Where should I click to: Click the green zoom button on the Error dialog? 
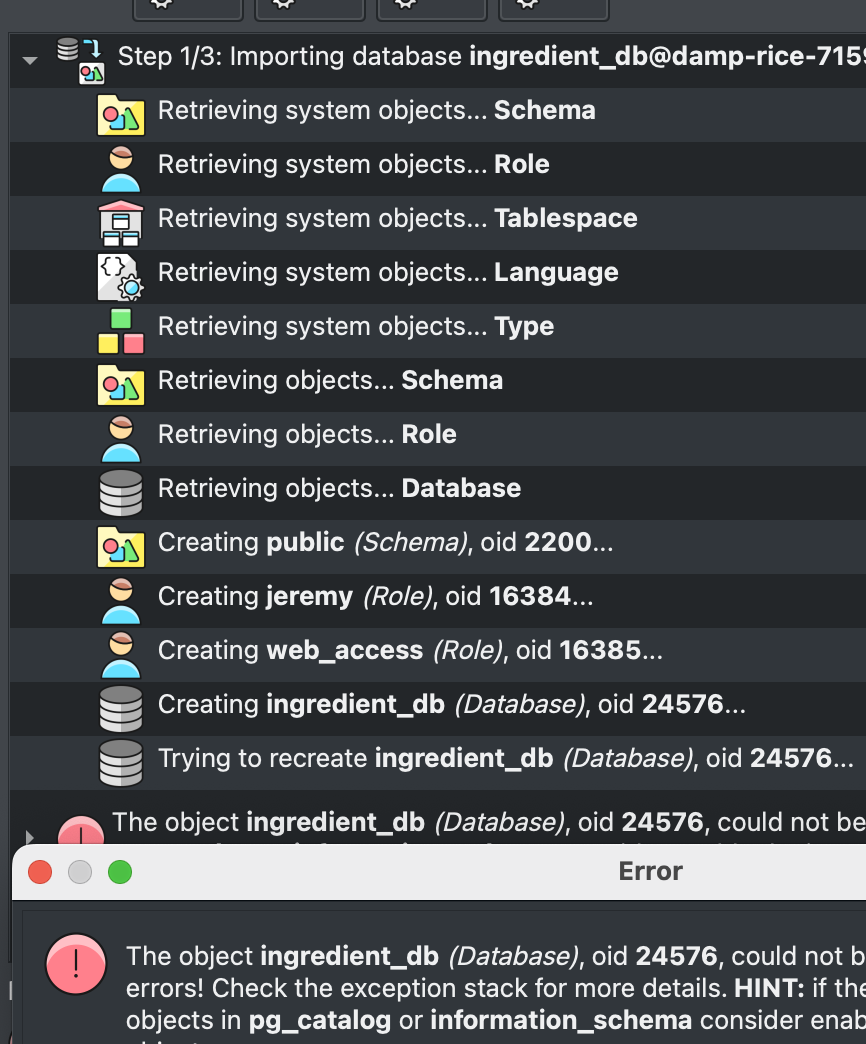point(120,871)
